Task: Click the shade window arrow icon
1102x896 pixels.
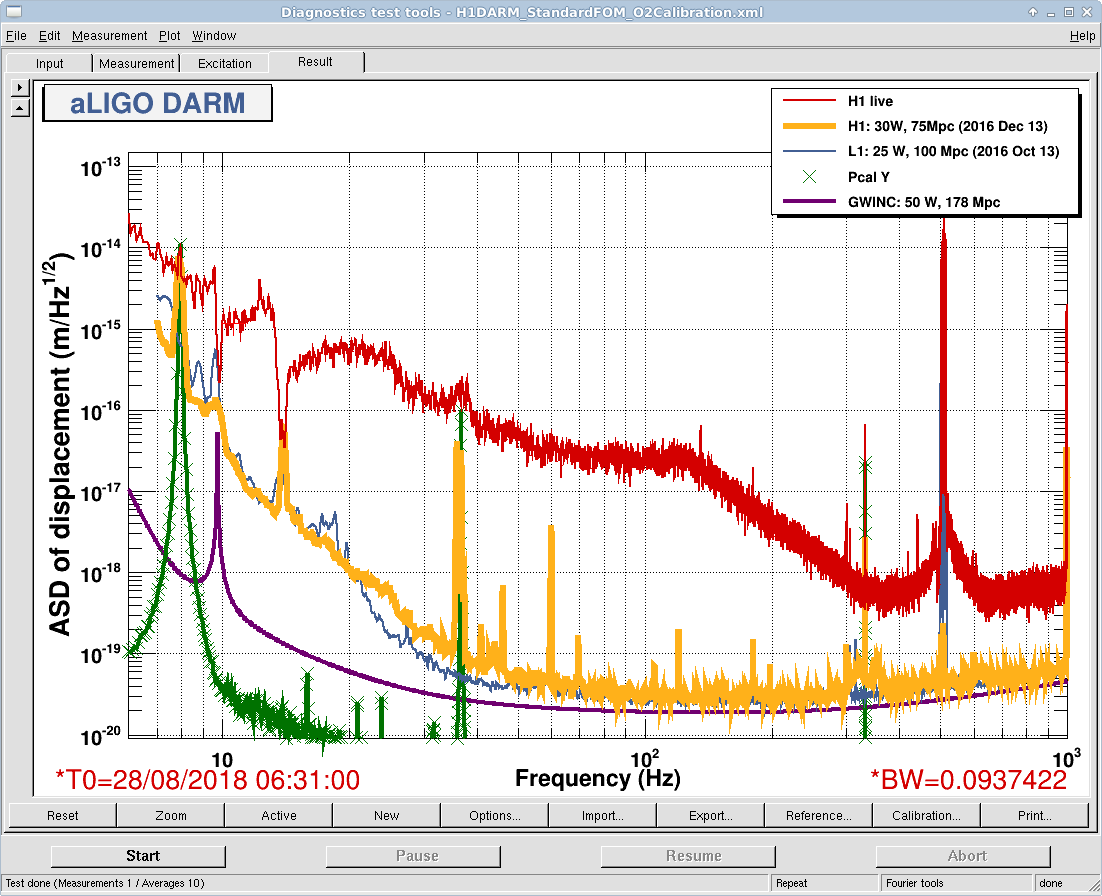Action: [x=1032, y=12]
